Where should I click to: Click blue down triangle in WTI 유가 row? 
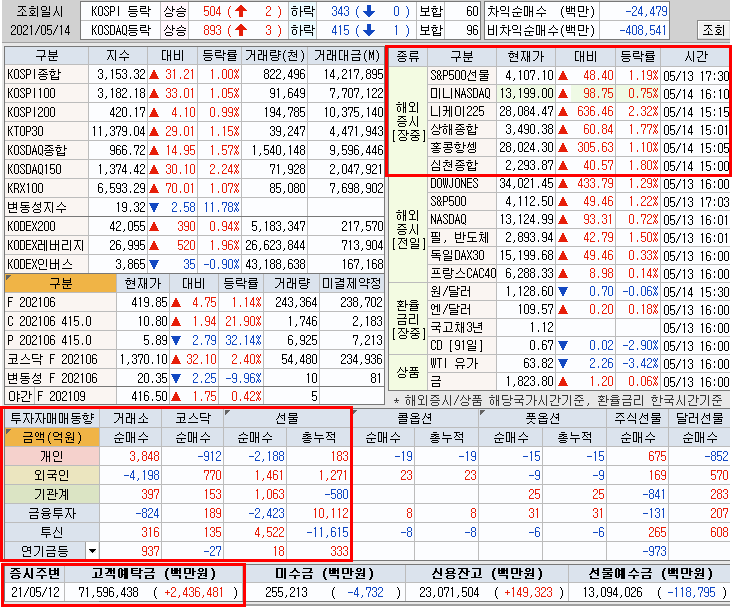pyautogui.click(x=563, y=364)
